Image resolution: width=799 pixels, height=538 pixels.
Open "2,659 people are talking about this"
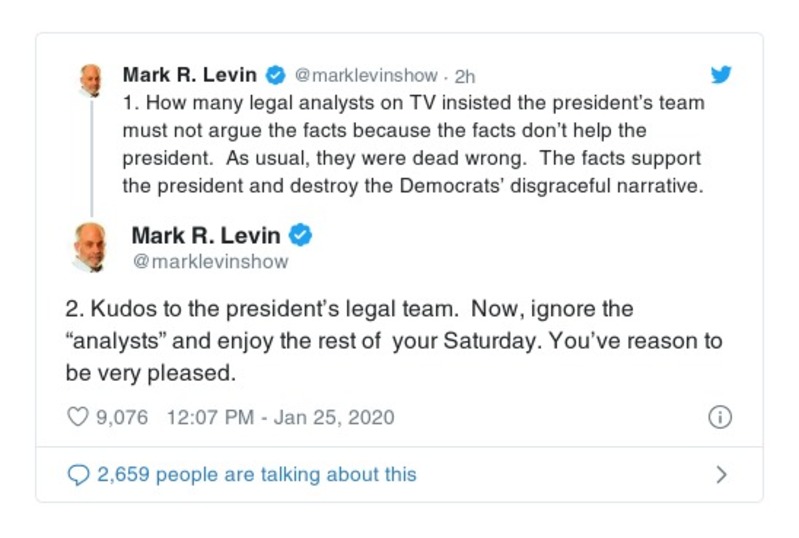pyautogui.click(x=256, y=475)
